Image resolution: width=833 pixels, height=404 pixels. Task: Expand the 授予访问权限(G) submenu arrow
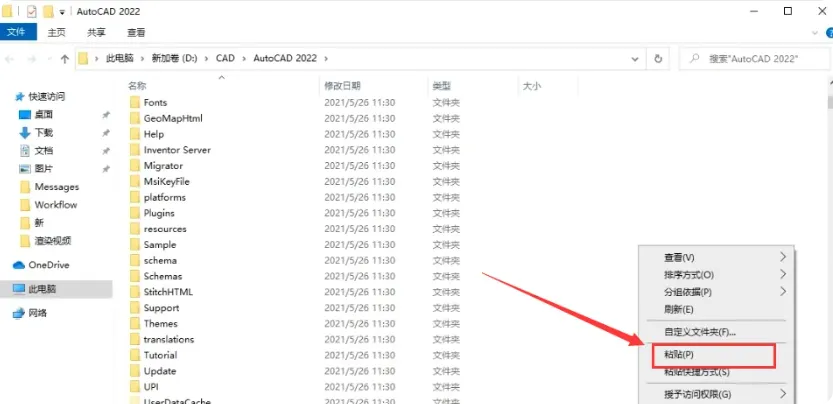point(783,394)
